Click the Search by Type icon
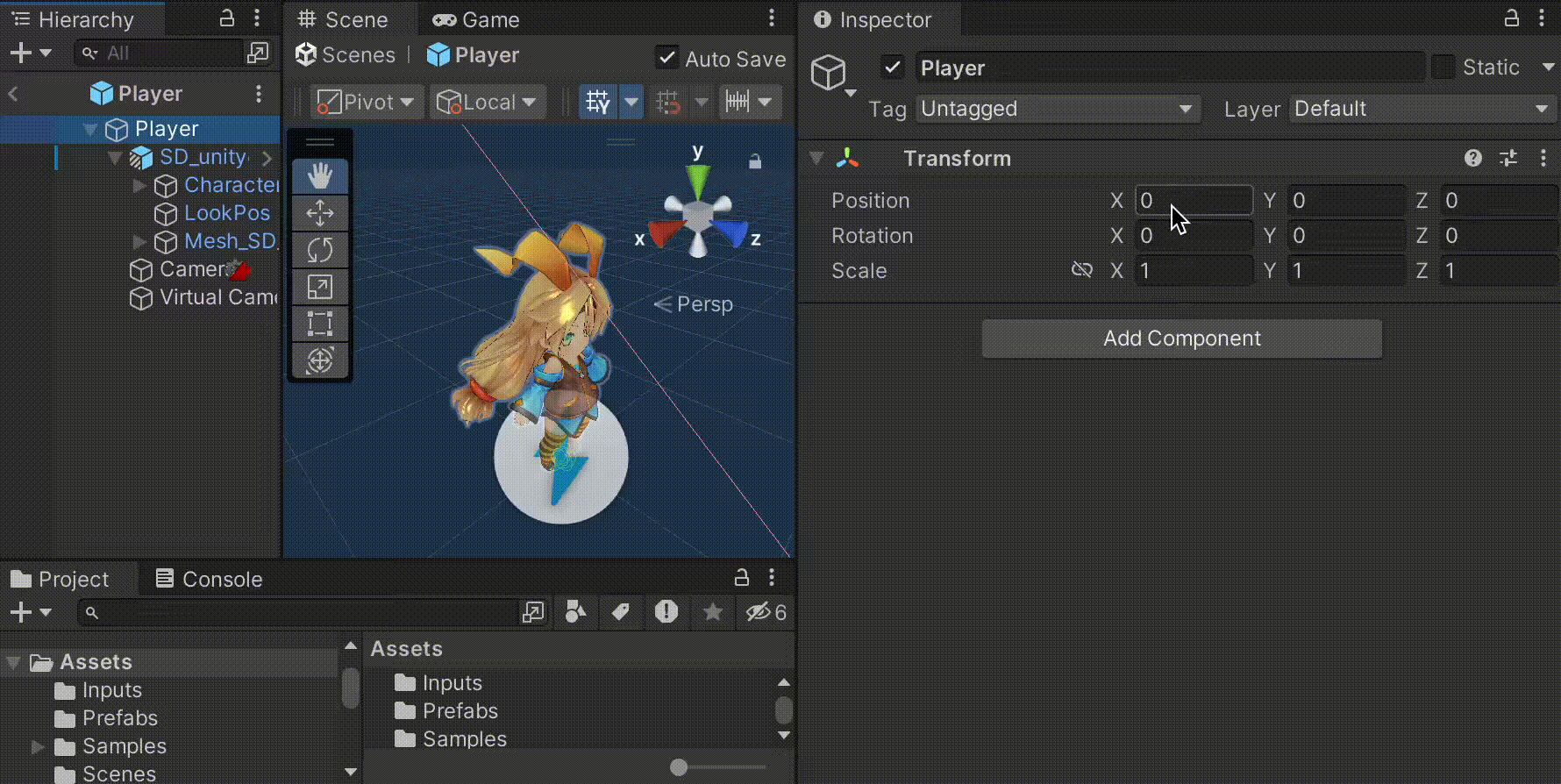Viewport: 1561px width, 784px height. [x=575, y=612]
